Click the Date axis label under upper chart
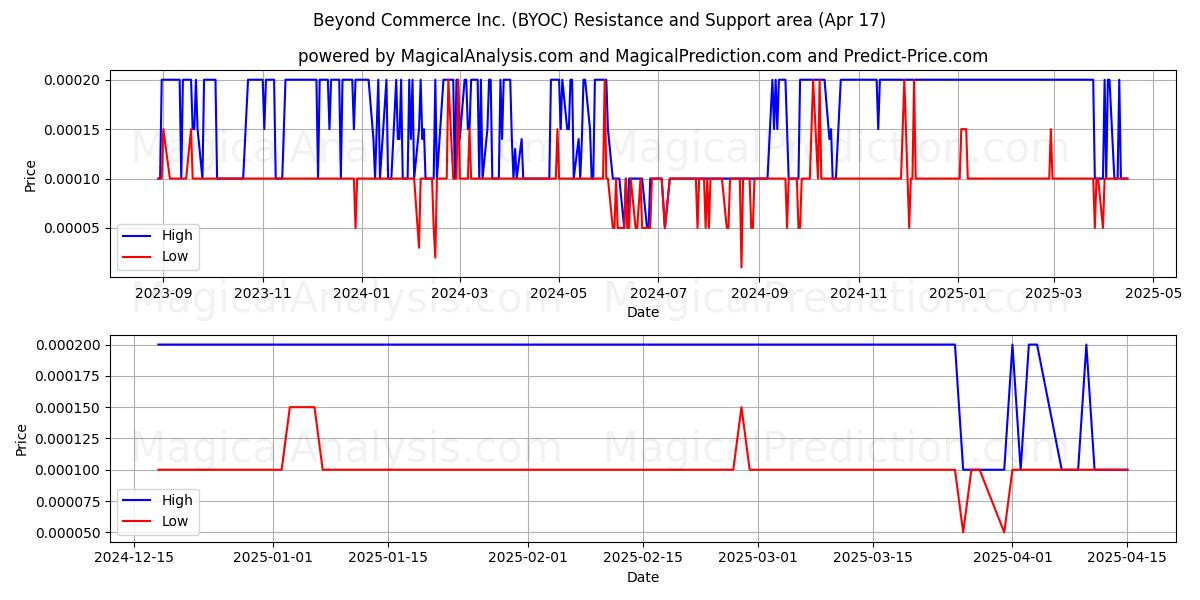 (643, 312)
